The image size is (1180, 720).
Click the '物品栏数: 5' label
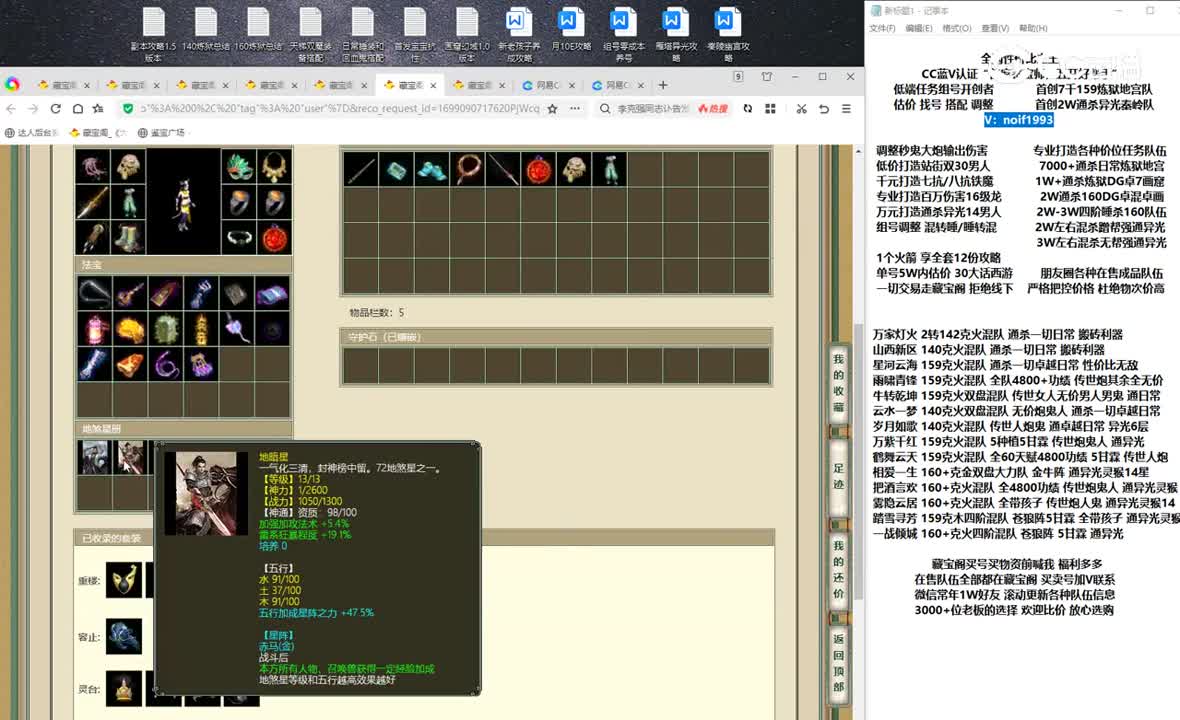[x=376, y=312]
